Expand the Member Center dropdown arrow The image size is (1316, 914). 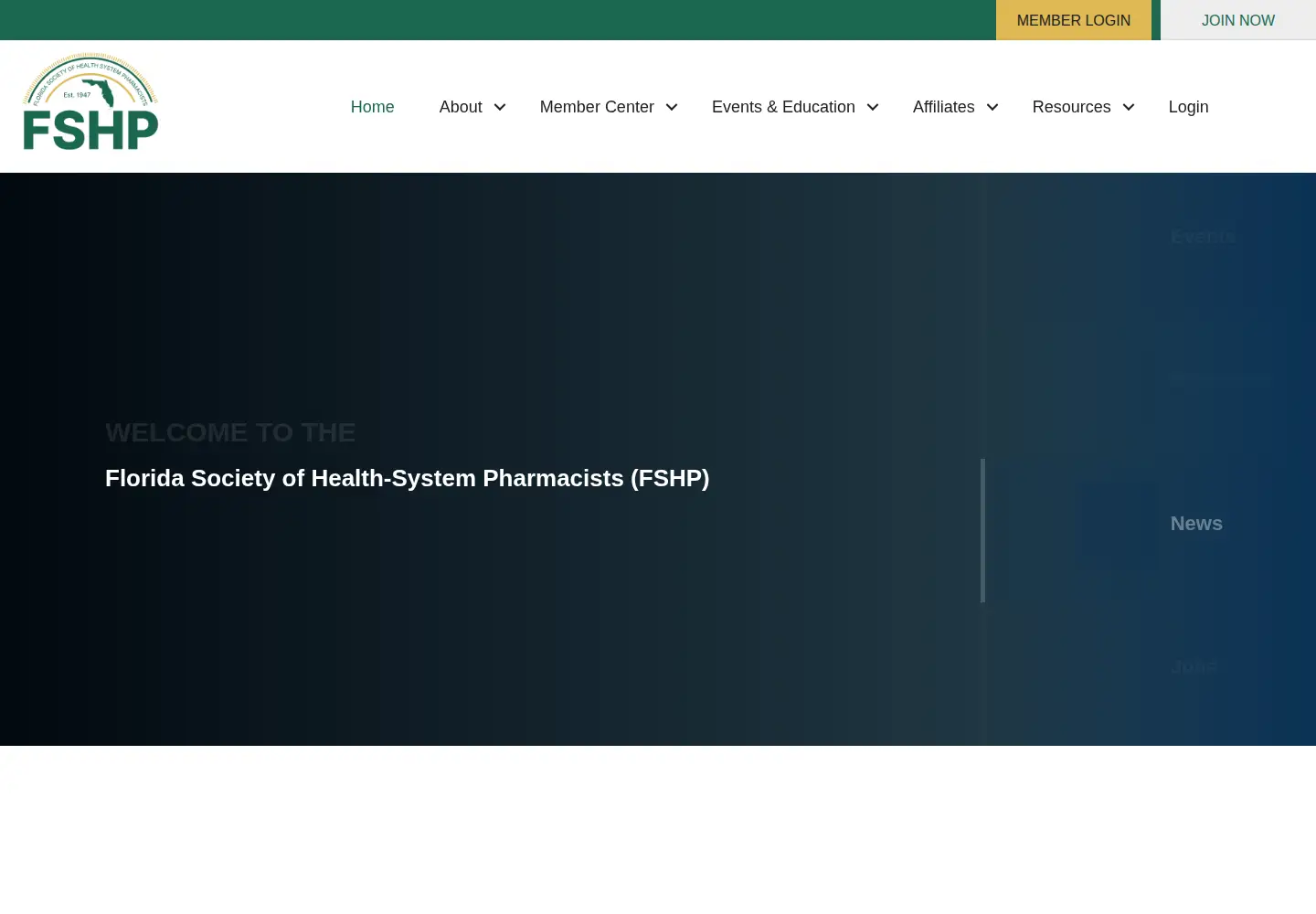(x=672, y=107)
